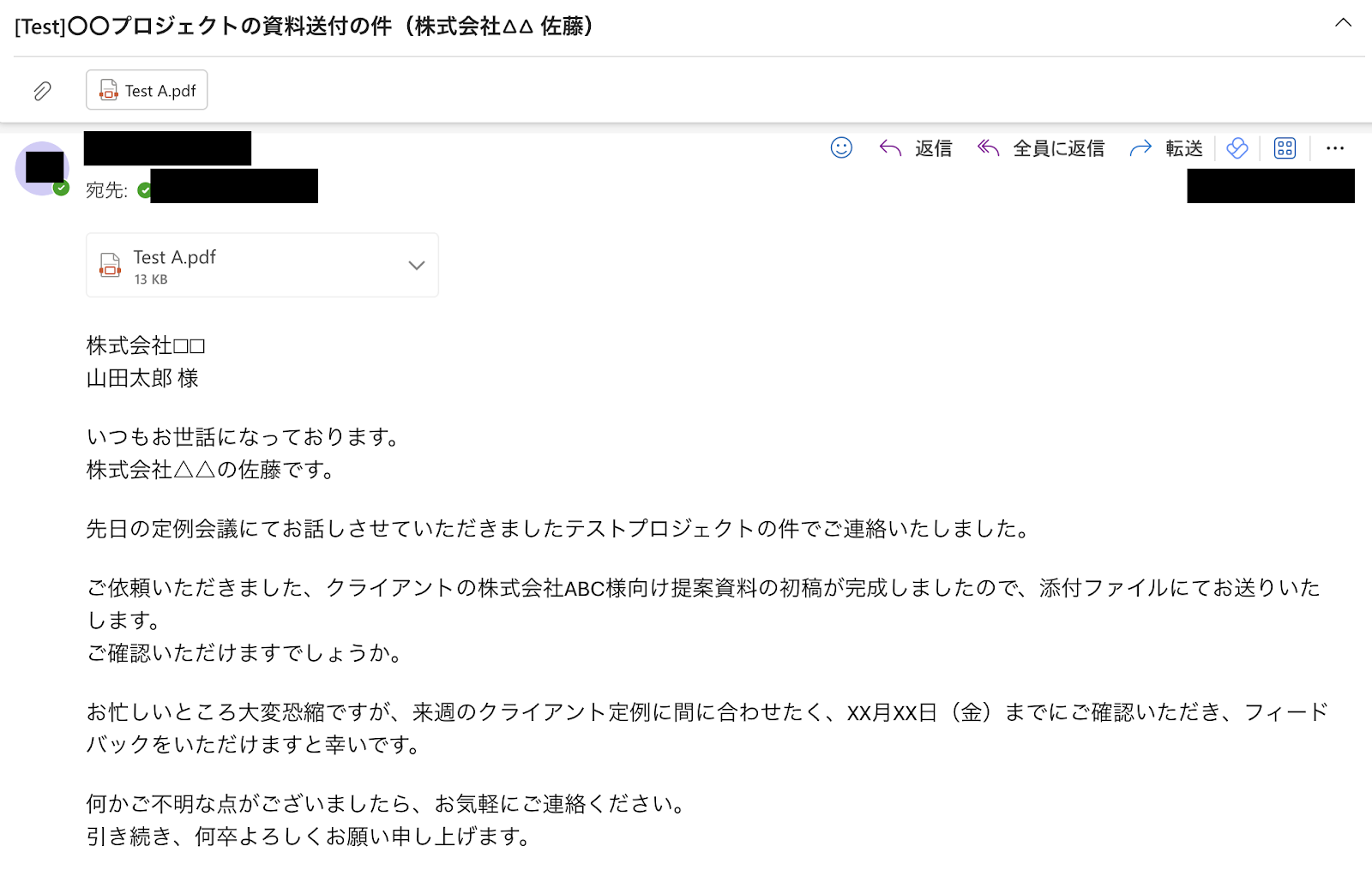Open the more actions ellipsis menu
Image resolution: width=1372 pixels, height=882 pixels.
point(1335,148)
